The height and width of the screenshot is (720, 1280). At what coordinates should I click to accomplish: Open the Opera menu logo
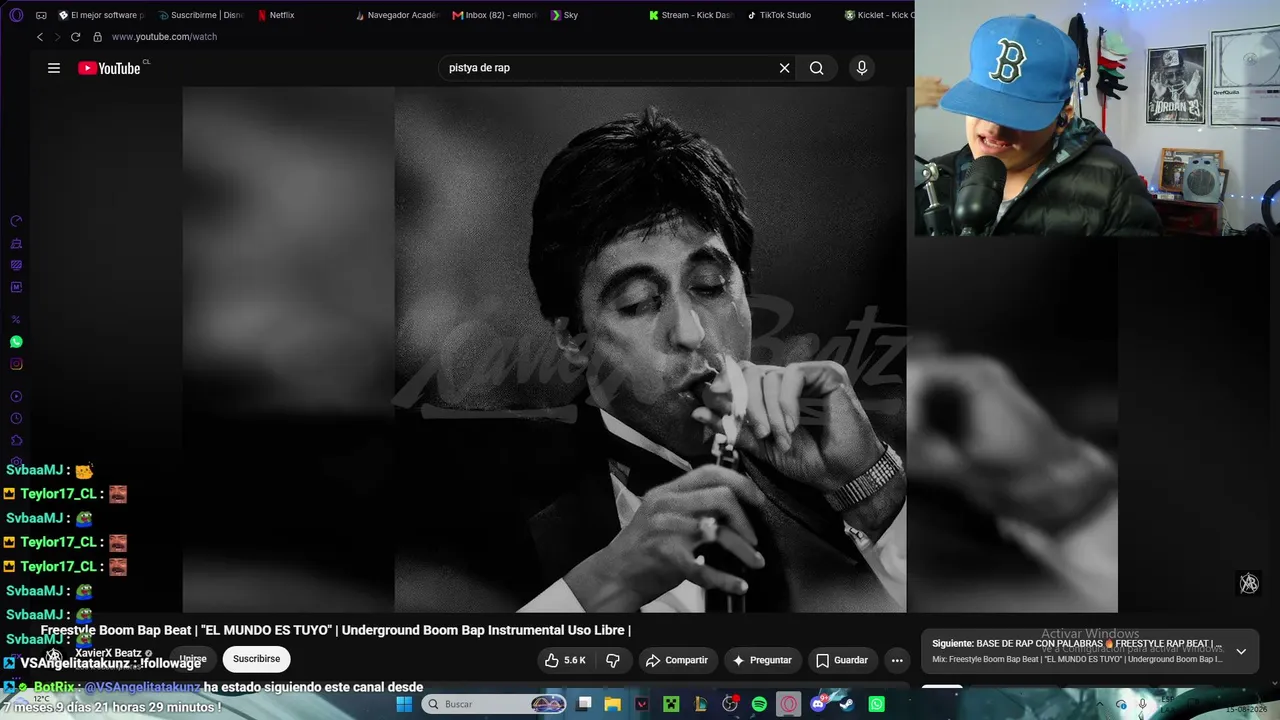(16, 15)
